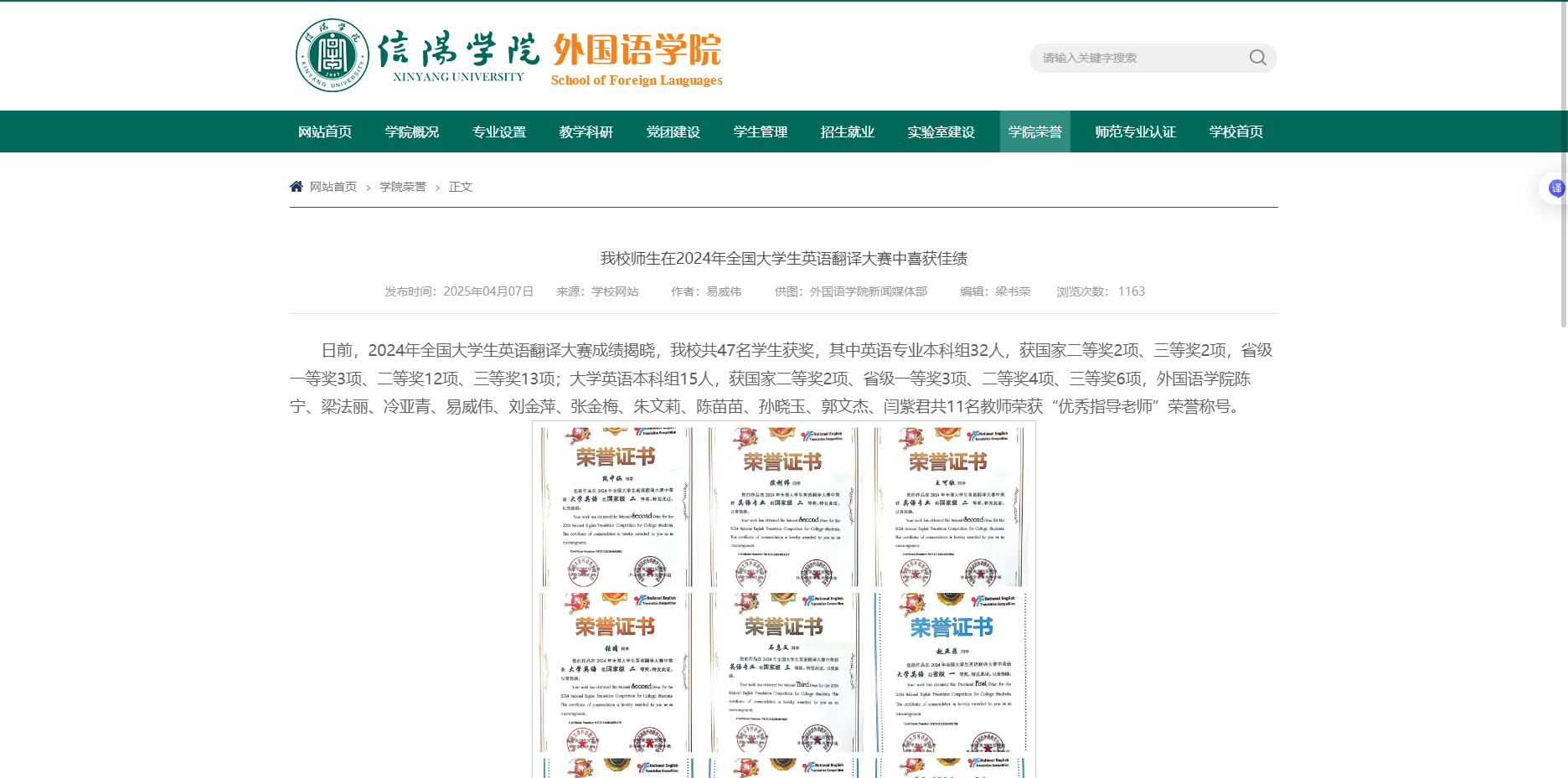
Task: Click 学院荣誉 breadcrumb link
Action: point(403,187)
